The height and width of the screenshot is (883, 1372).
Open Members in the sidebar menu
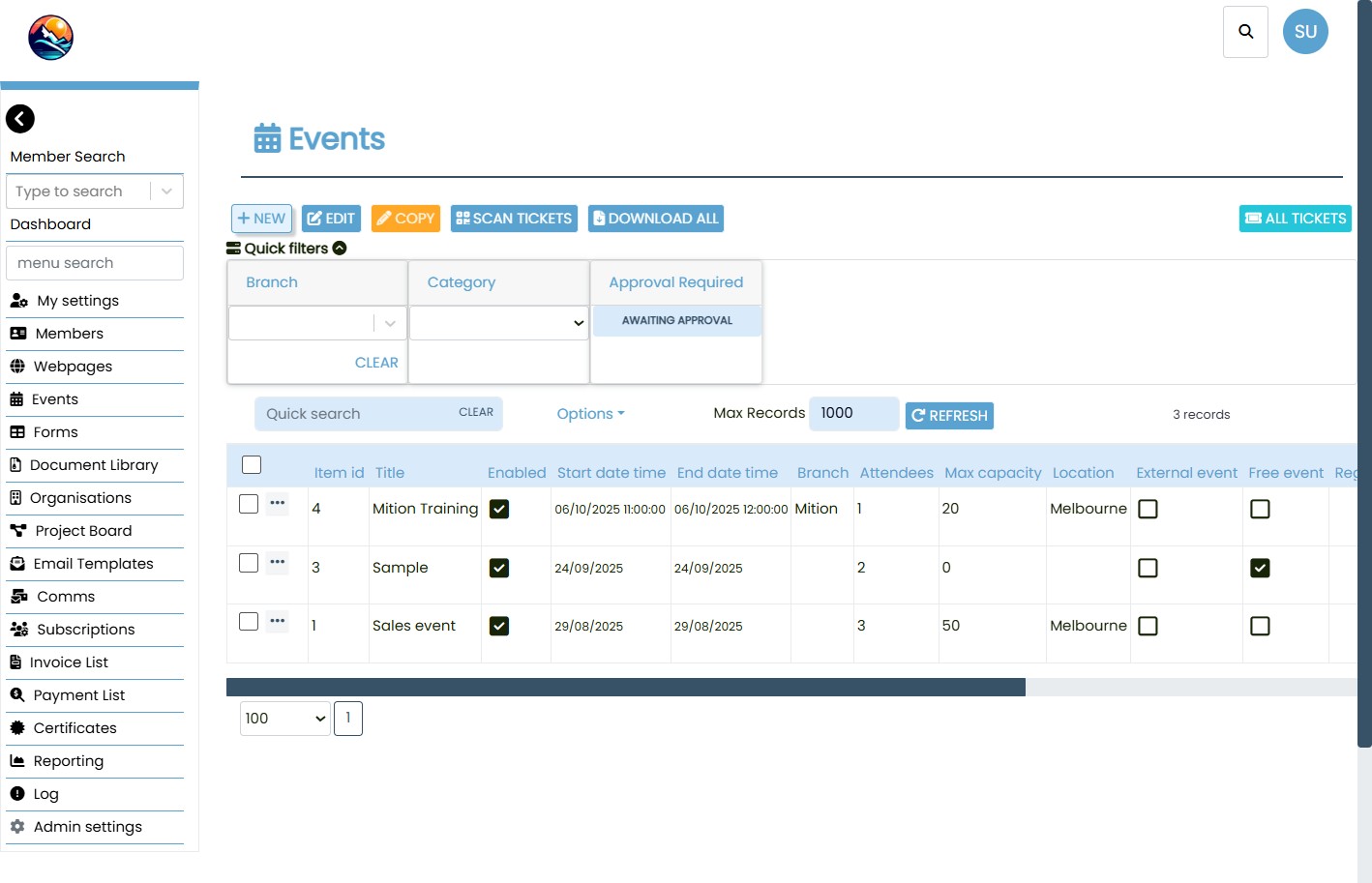69,334
